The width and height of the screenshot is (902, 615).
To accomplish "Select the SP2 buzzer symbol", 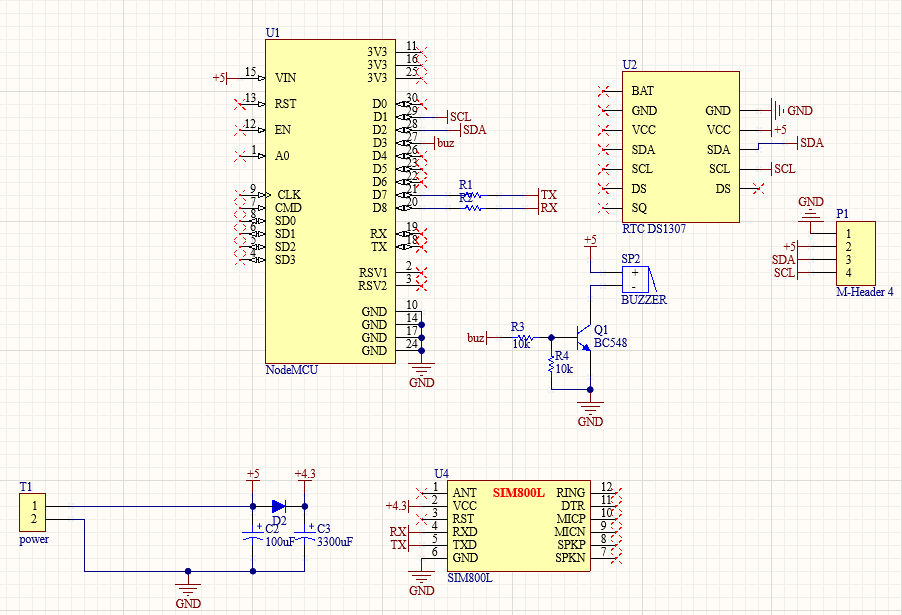I will pyautogui.click(x=639, y=279).
